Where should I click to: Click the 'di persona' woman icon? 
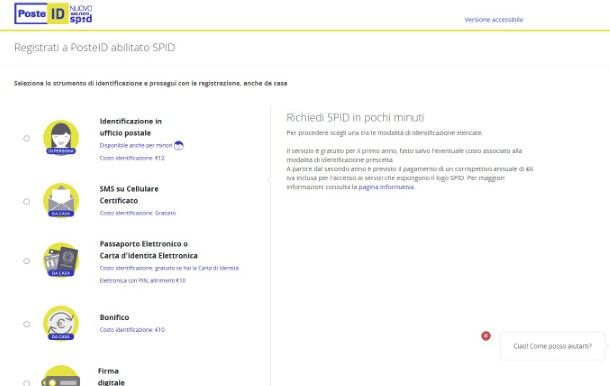(61, 137)
